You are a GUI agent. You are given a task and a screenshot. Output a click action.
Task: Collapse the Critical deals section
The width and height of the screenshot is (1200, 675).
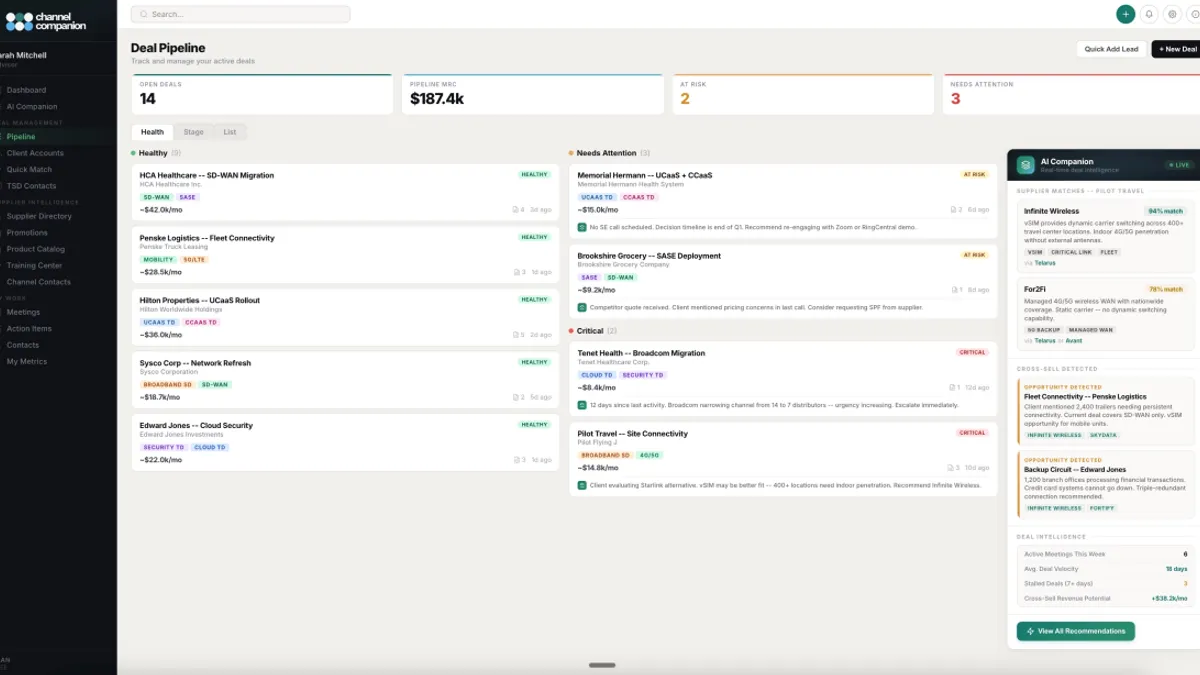click(x=590, y=331)
